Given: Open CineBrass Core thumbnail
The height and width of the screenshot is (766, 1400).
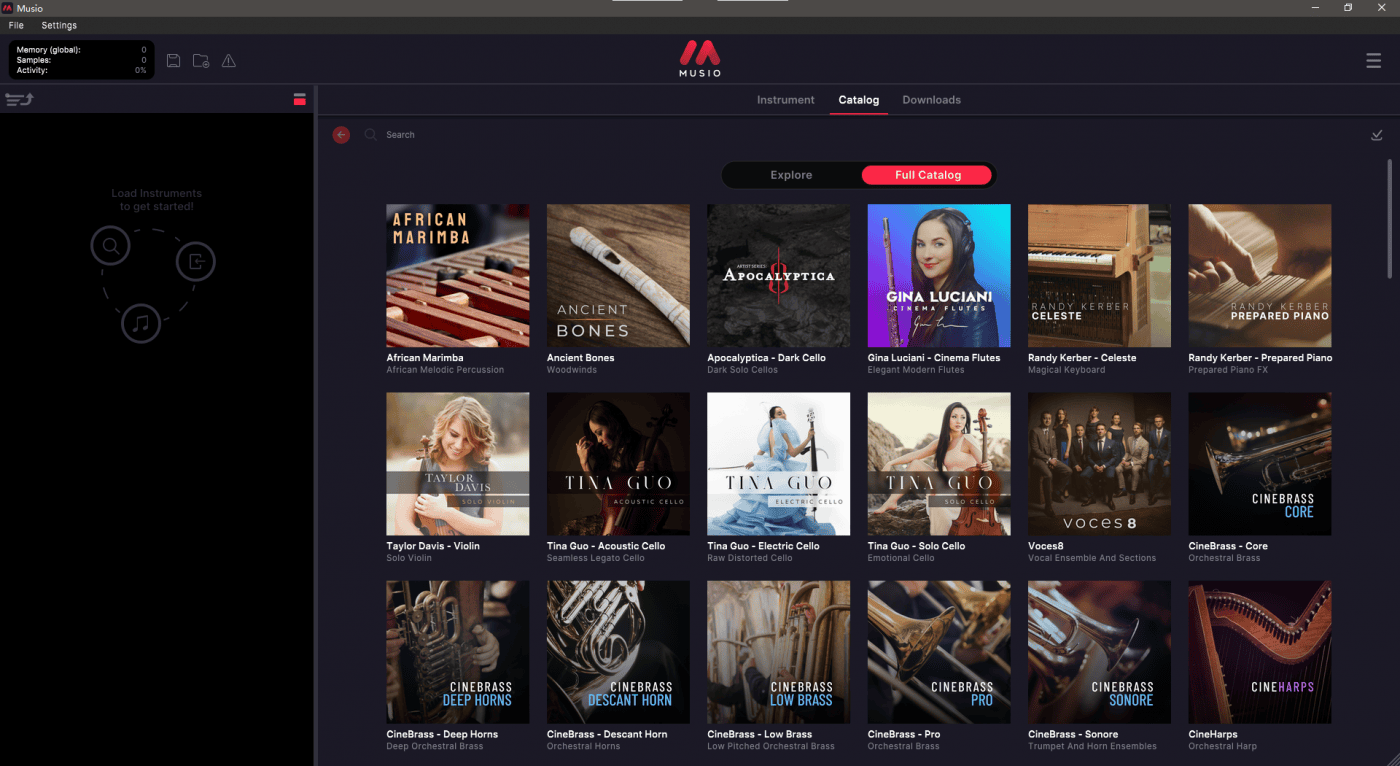Looking at the screenshot, I should pos(1260,464).
